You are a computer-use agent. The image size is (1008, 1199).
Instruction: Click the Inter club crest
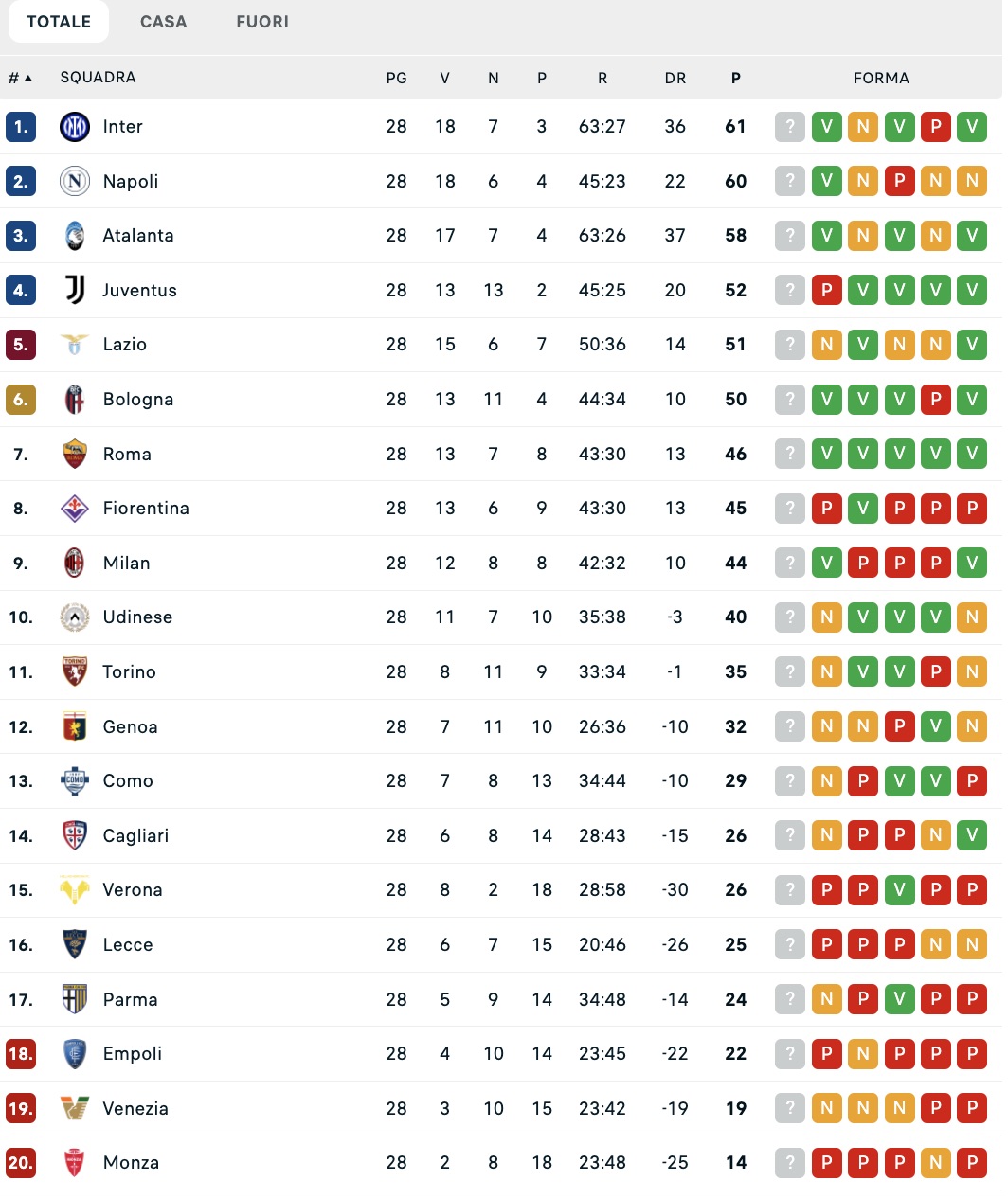tap(75, 127)
